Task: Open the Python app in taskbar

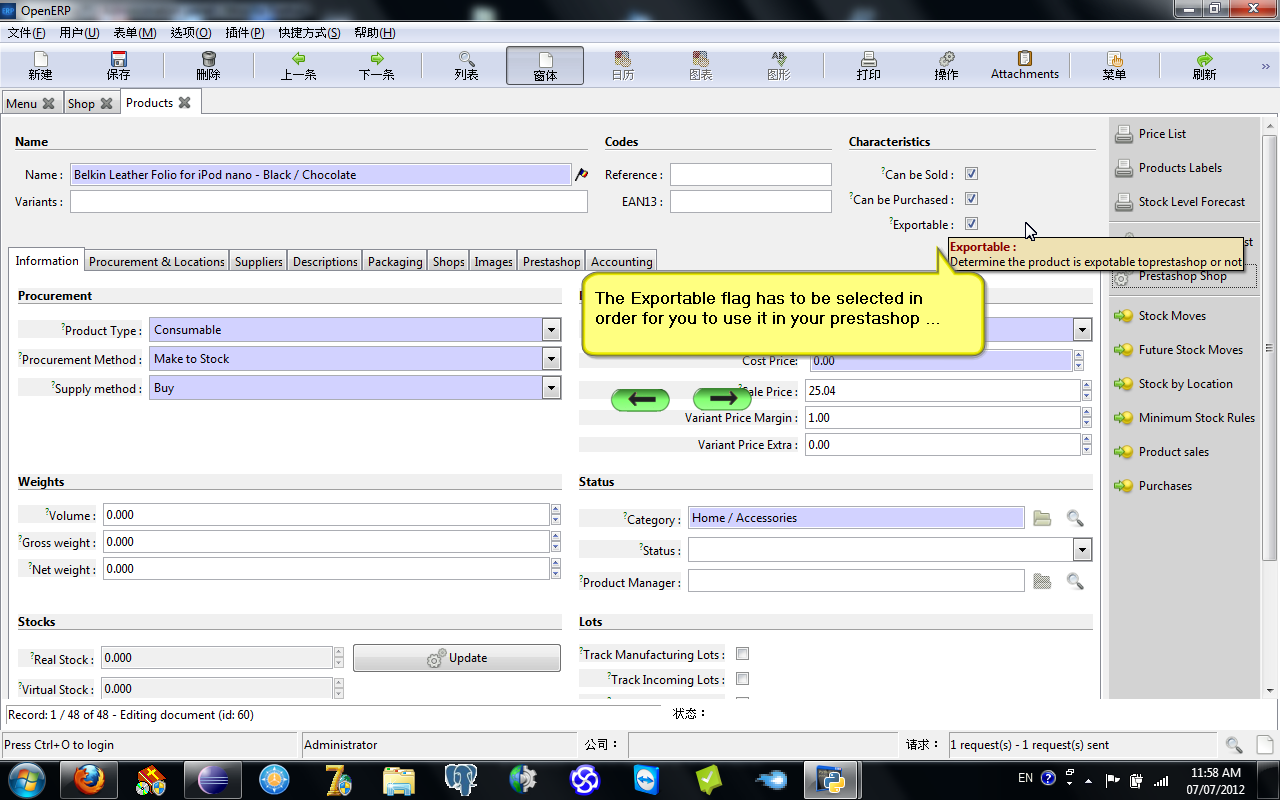Action: (x=832, y=779)
